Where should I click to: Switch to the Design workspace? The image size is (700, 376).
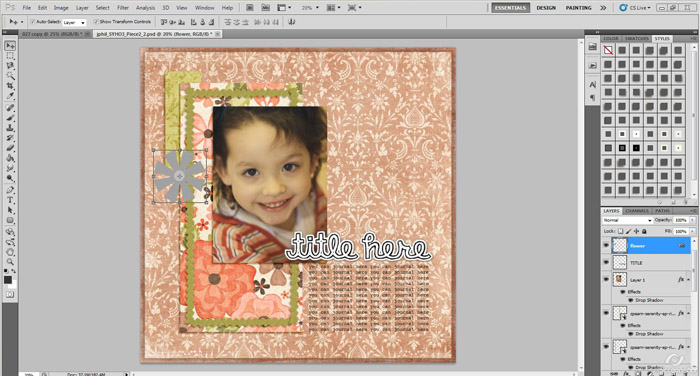546,8
